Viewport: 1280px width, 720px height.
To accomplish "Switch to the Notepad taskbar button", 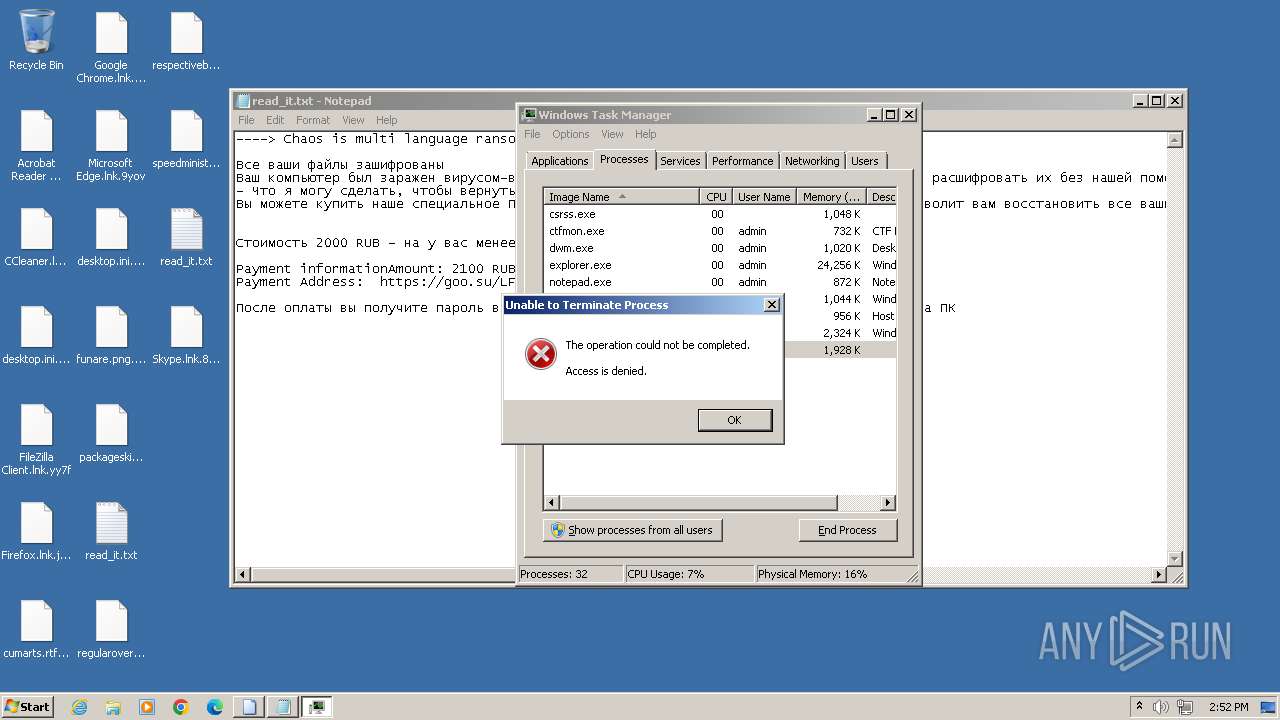I will (283, 707).
